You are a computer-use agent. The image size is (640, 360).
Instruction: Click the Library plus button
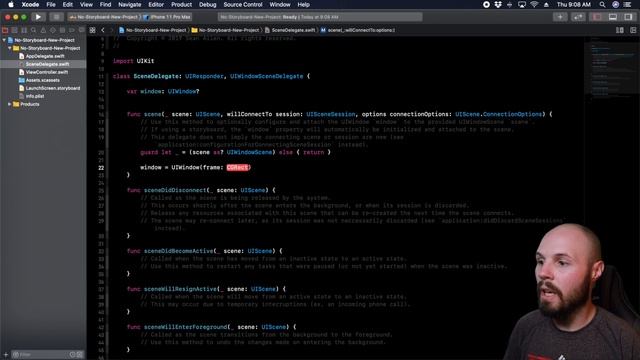coord(560,17)
